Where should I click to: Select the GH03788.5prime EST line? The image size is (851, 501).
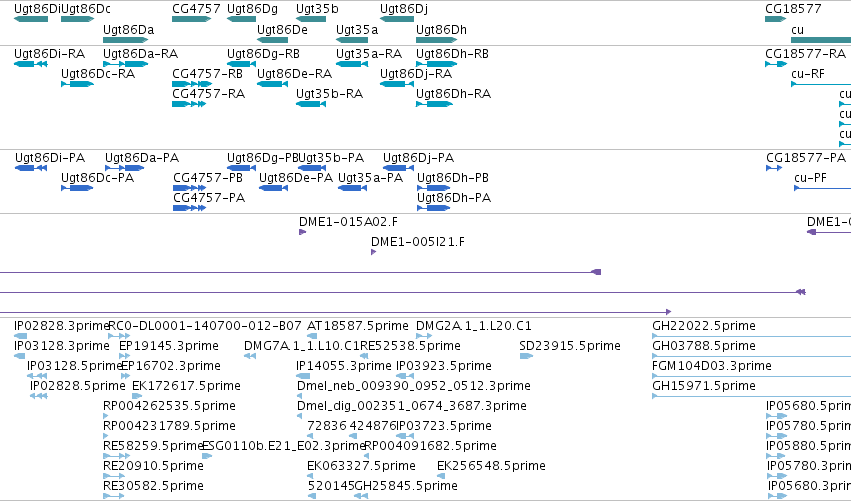(751, 356)
